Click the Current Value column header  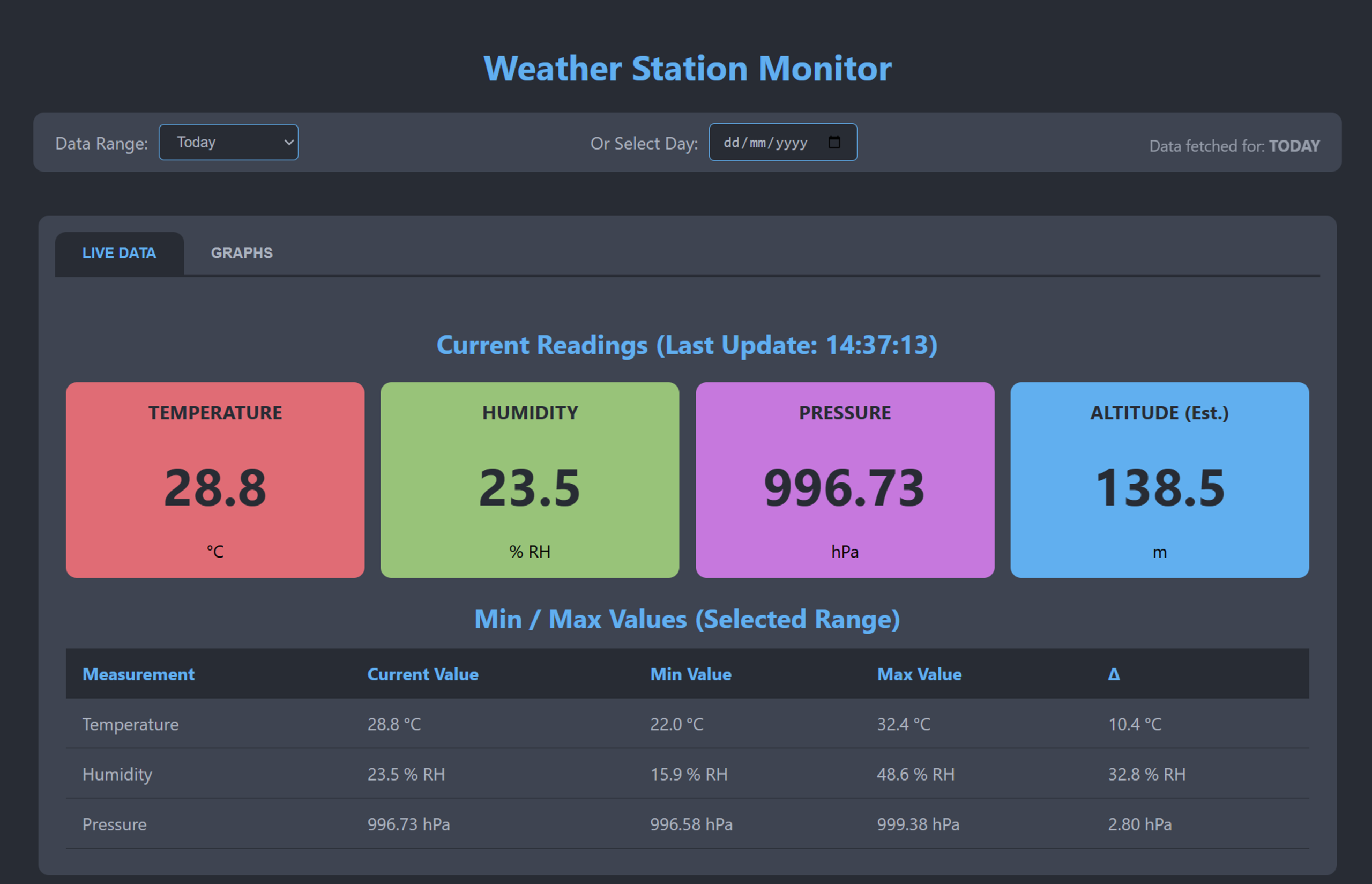coord(422,674)
